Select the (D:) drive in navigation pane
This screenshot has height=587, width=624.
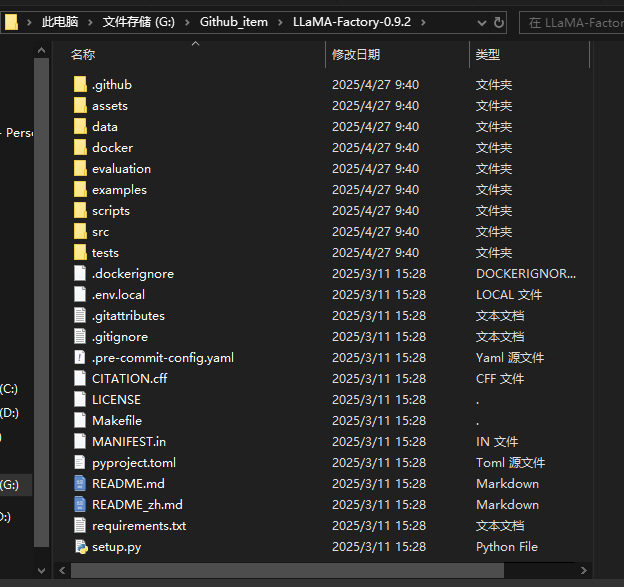click(9, 413)
